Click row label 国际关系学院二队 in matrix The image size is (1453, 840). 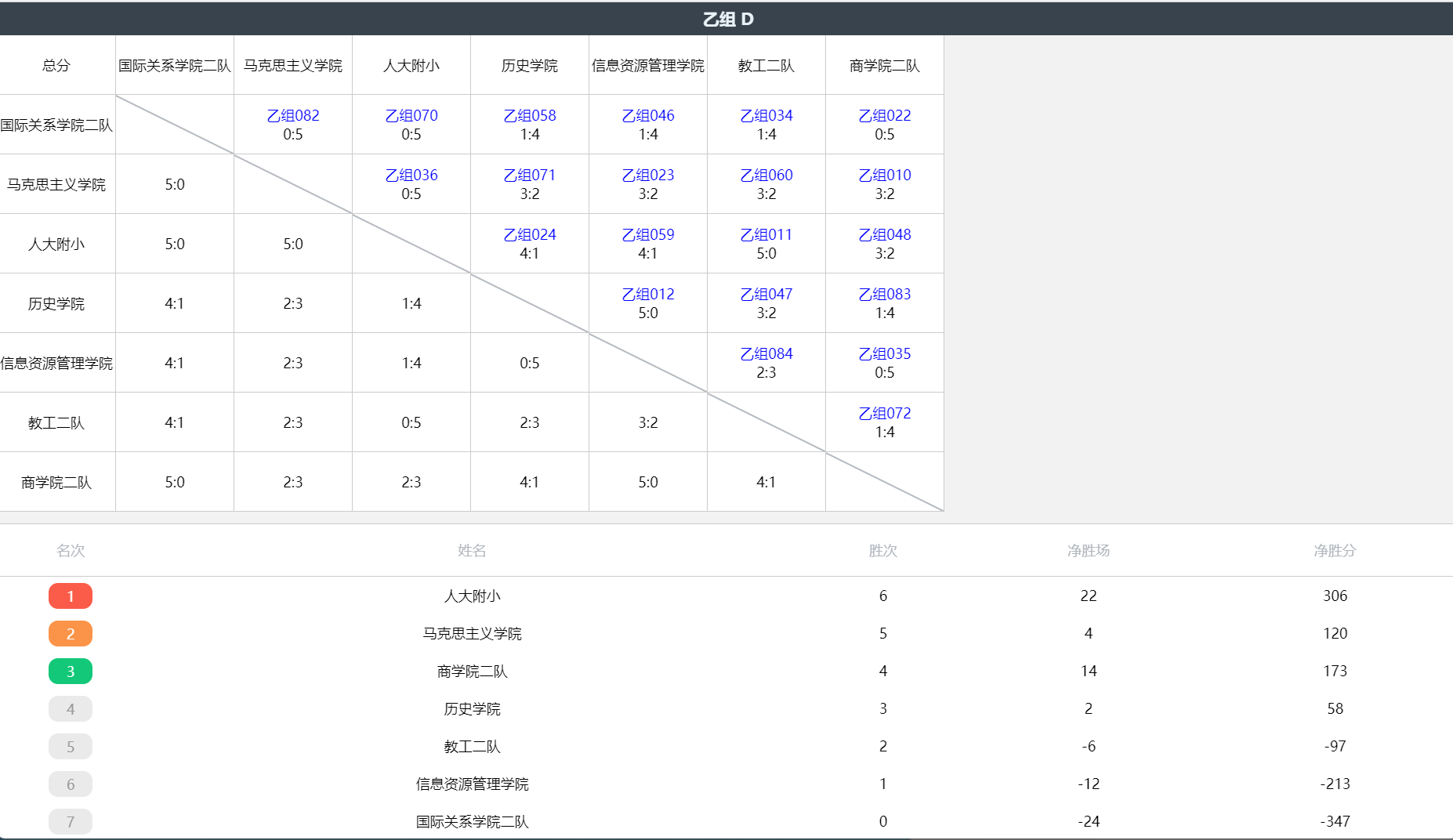tap(56, 125)
